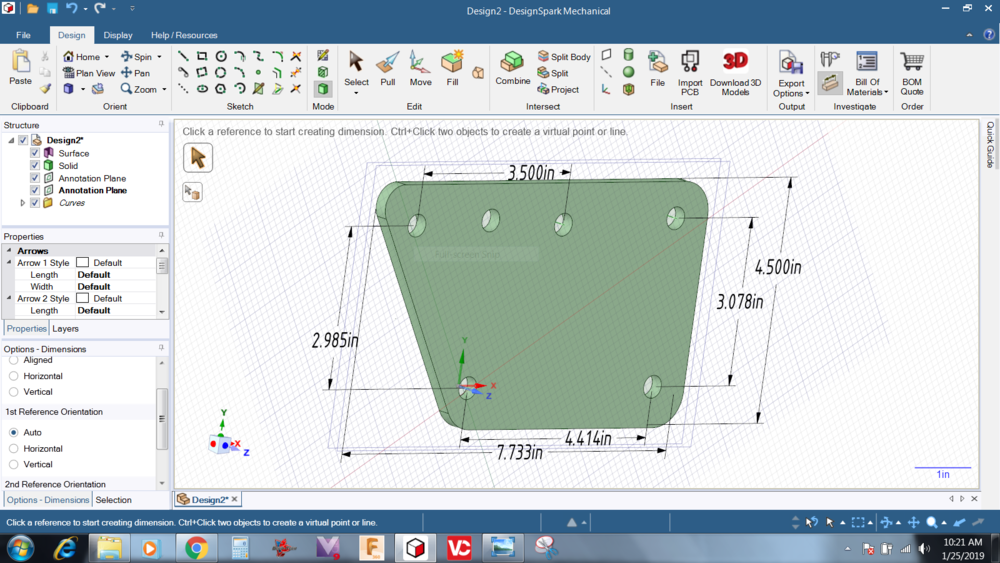Select the Line sketch tool
Image resolution: width=1000 pixels, height=563 pixels.
[x=183, y=57]
